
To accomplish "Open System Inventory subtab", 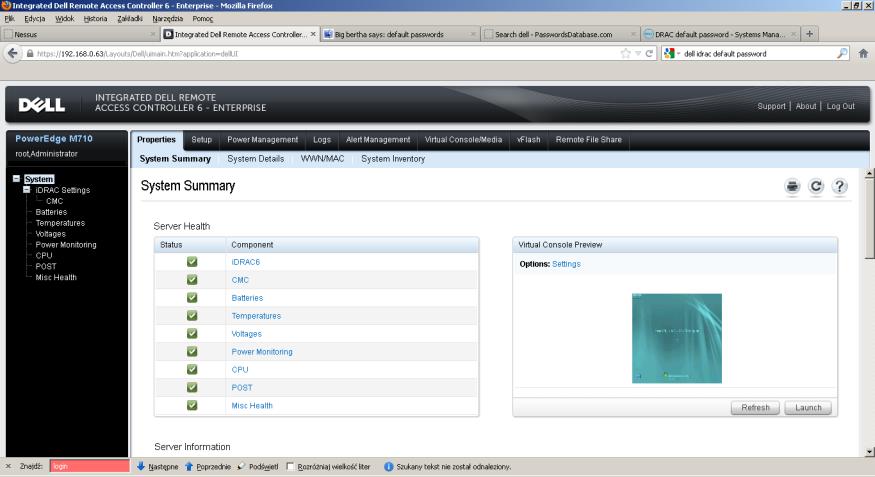I will (393, 159).
